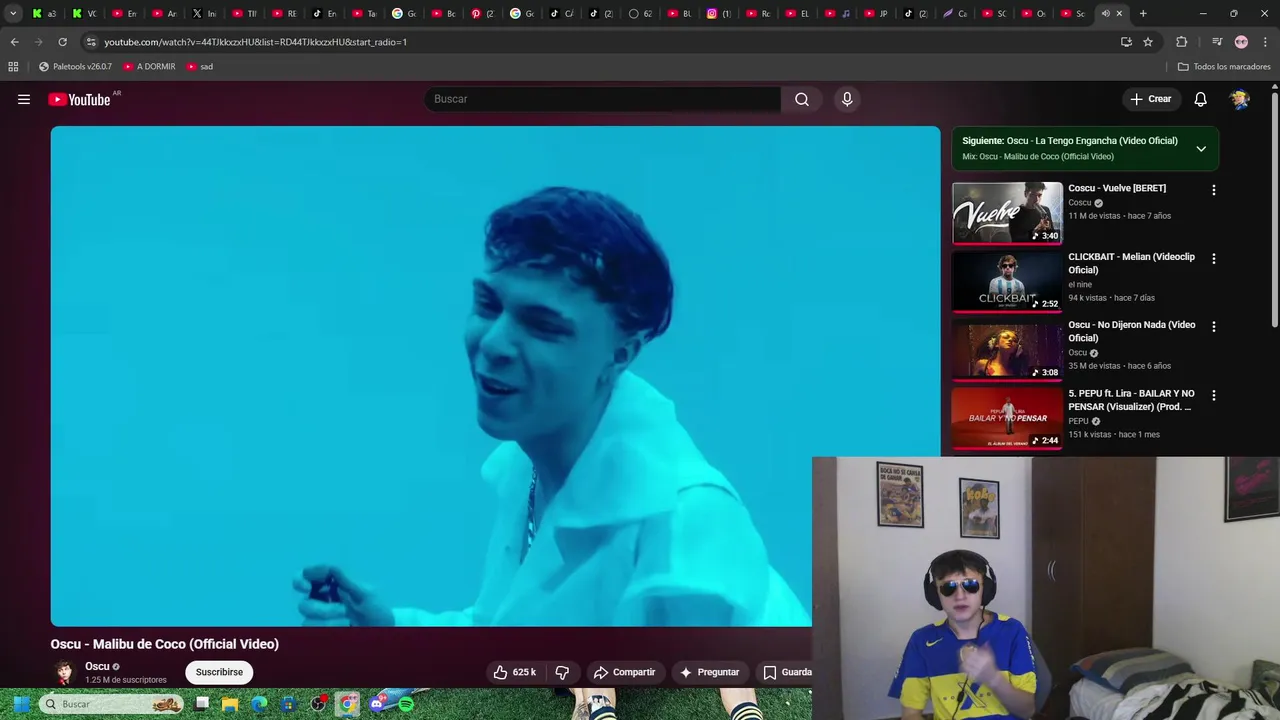The height and width of the screenshot is (720, 1280).
Task: Open options for PEPU ft. Lira video
Action: [1214, 395]
